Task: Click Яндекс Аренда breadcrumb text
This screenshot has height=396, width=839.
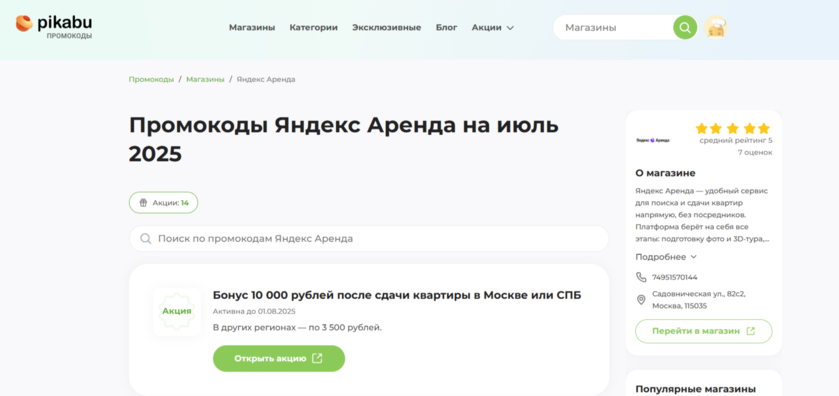Action: pyautogui.click(x=266, y=79)
